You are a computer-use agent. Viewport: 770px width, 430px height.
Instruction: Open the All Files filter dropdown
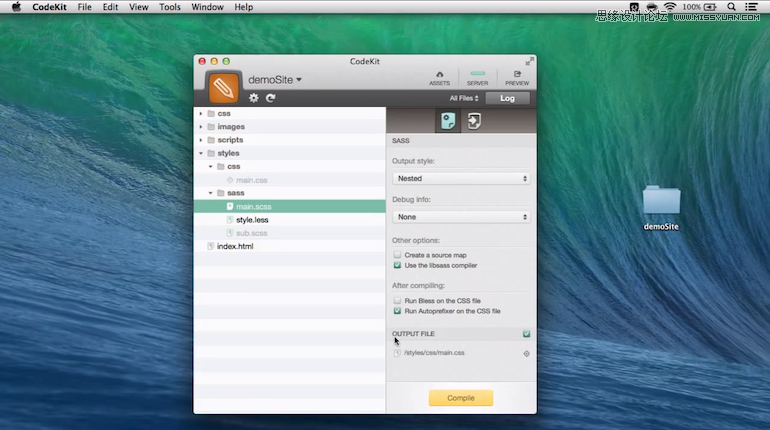464,98
